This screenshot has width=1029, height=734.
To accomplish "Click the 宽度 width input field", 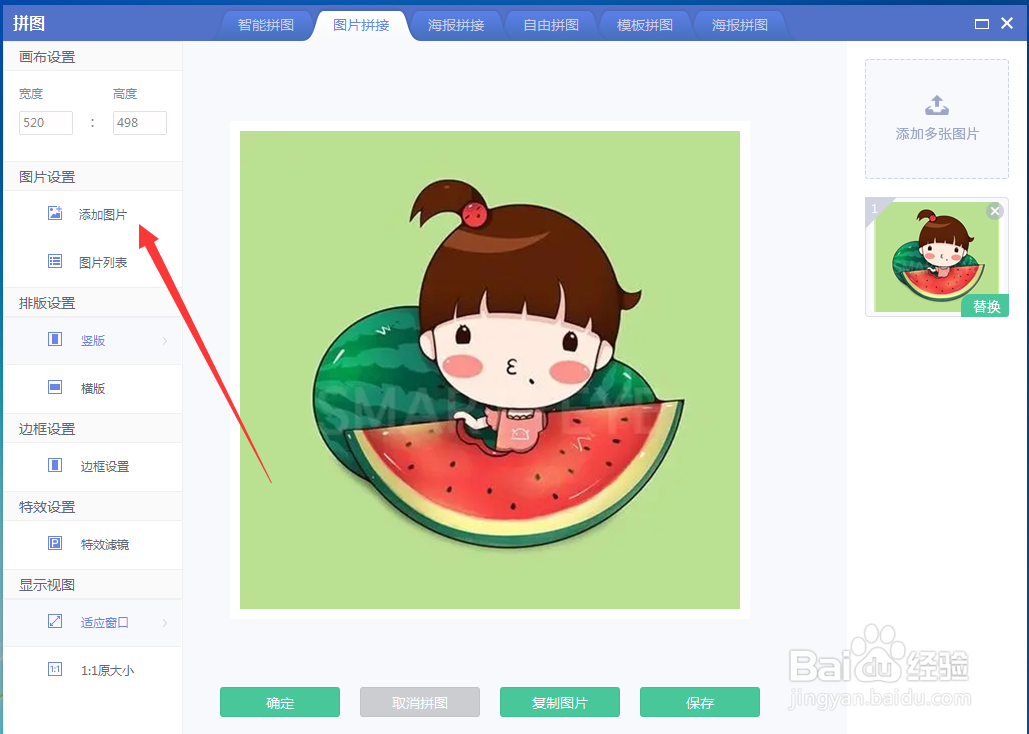I will coord(46,123).
